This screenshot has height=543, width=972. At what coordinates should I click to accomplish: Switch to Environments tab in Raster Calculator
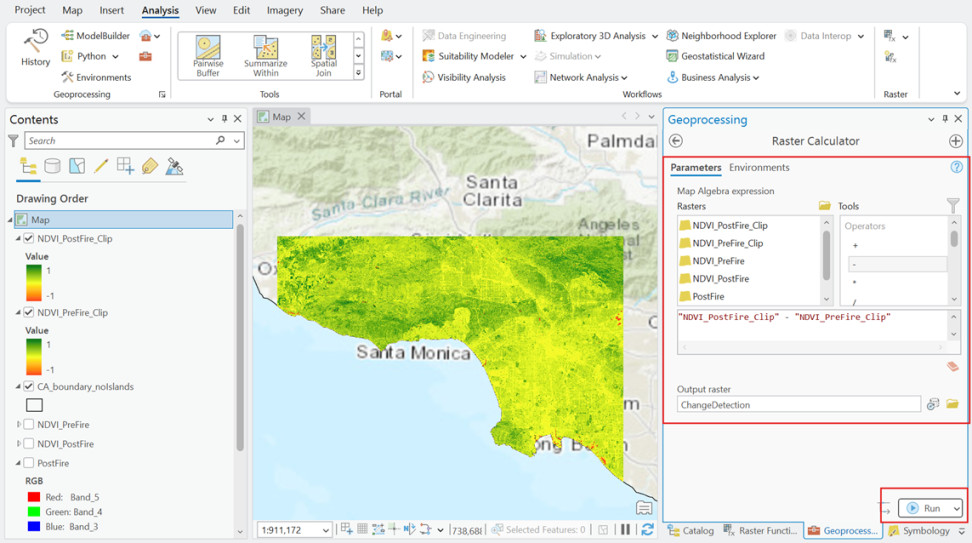tap(759, 167)
